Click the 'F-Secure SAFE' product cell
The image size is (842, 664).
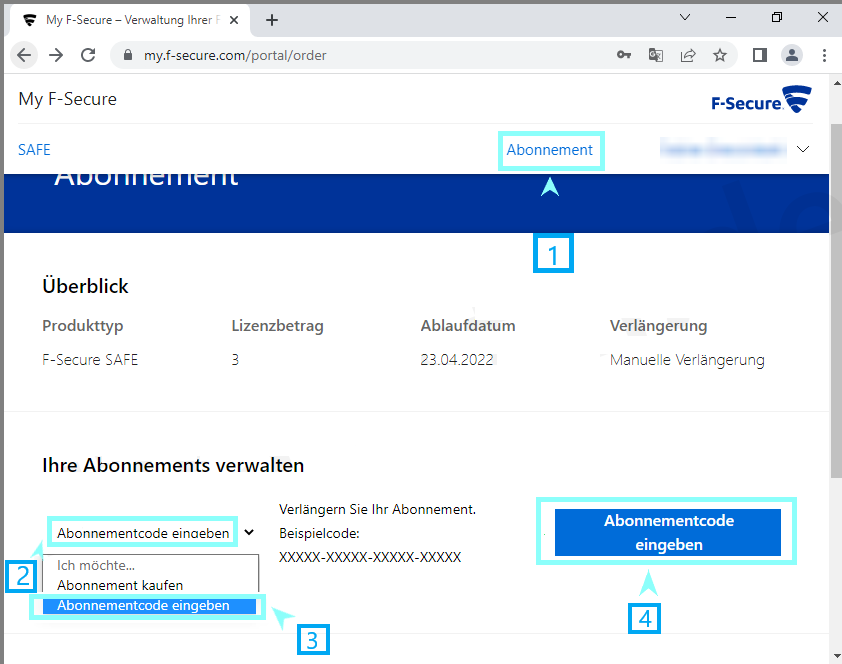click(x=90, y=360)
